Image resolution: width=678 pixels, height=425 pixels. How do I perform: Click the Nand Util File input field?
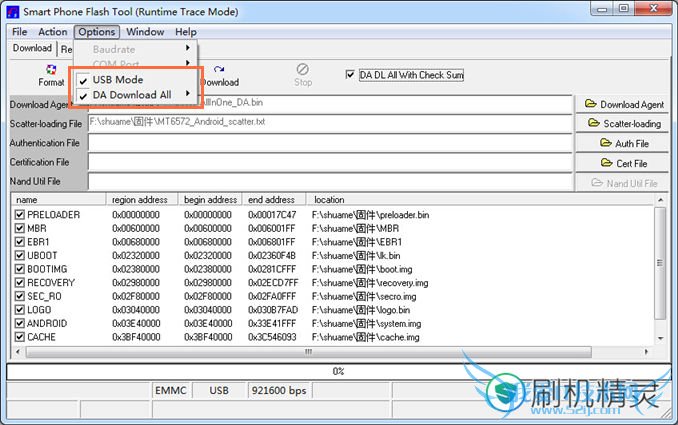coord(330,182)
